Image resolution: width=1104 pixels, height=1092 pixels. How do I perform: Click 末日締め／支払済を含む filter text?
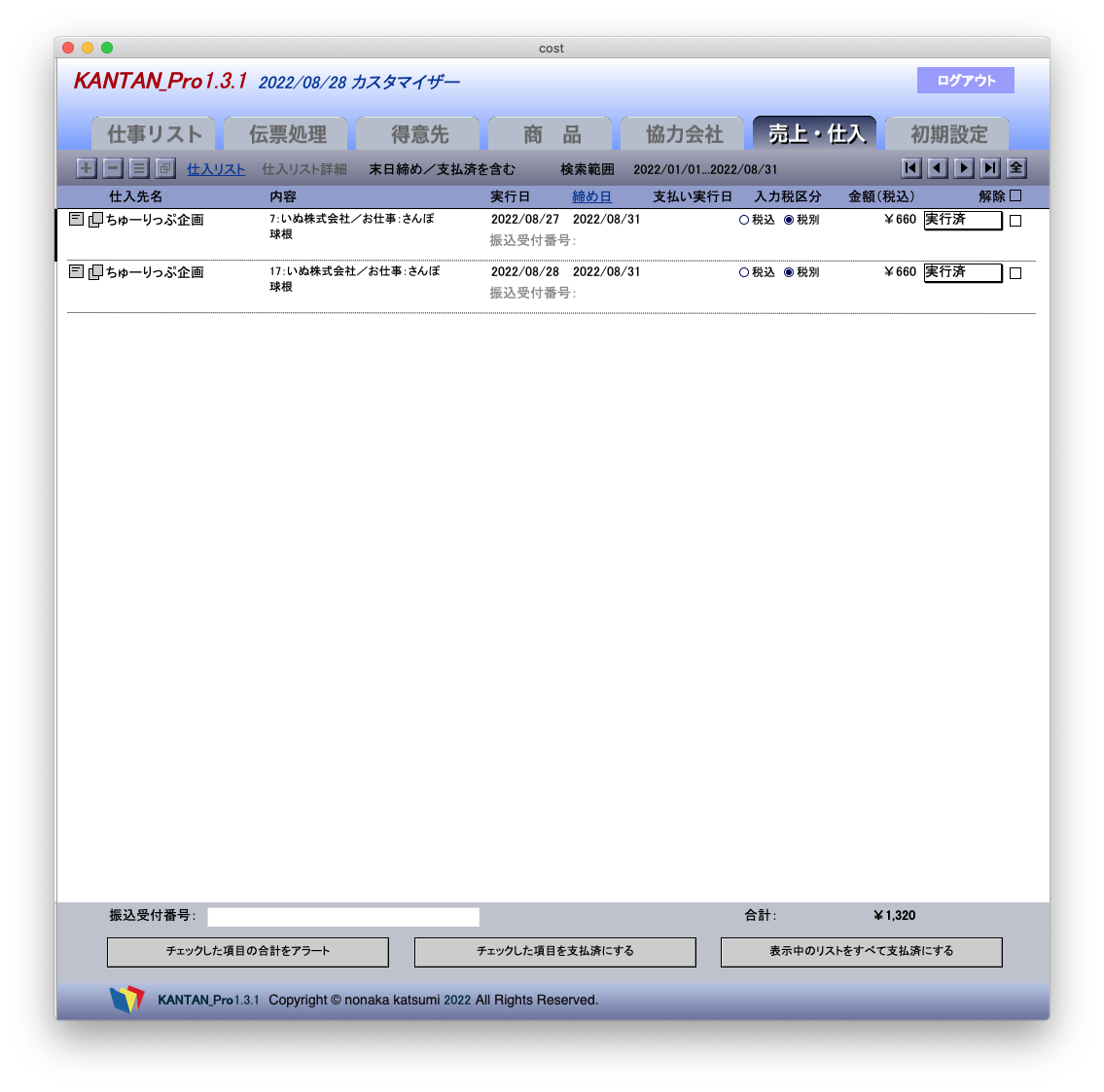click(443, 169)
